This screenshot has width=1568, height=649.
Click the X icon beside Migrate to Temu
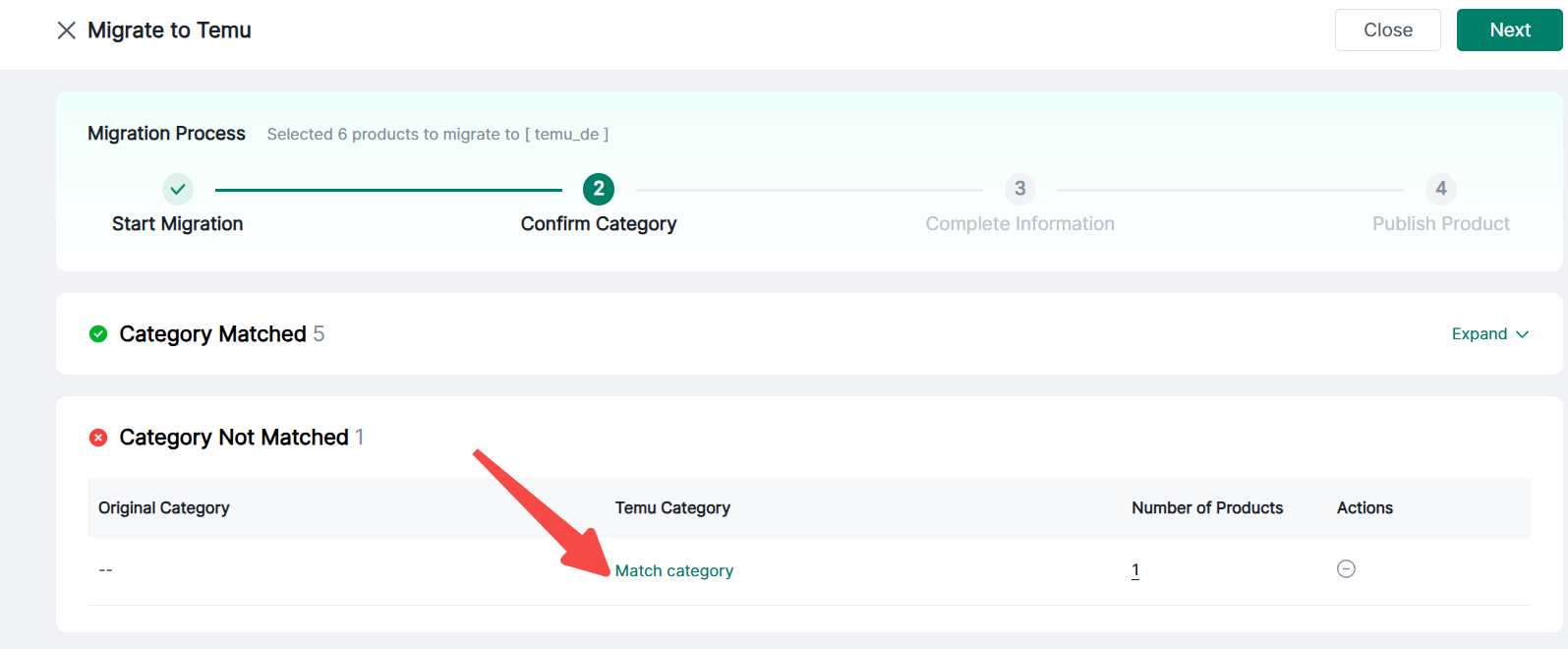[67, 30]
